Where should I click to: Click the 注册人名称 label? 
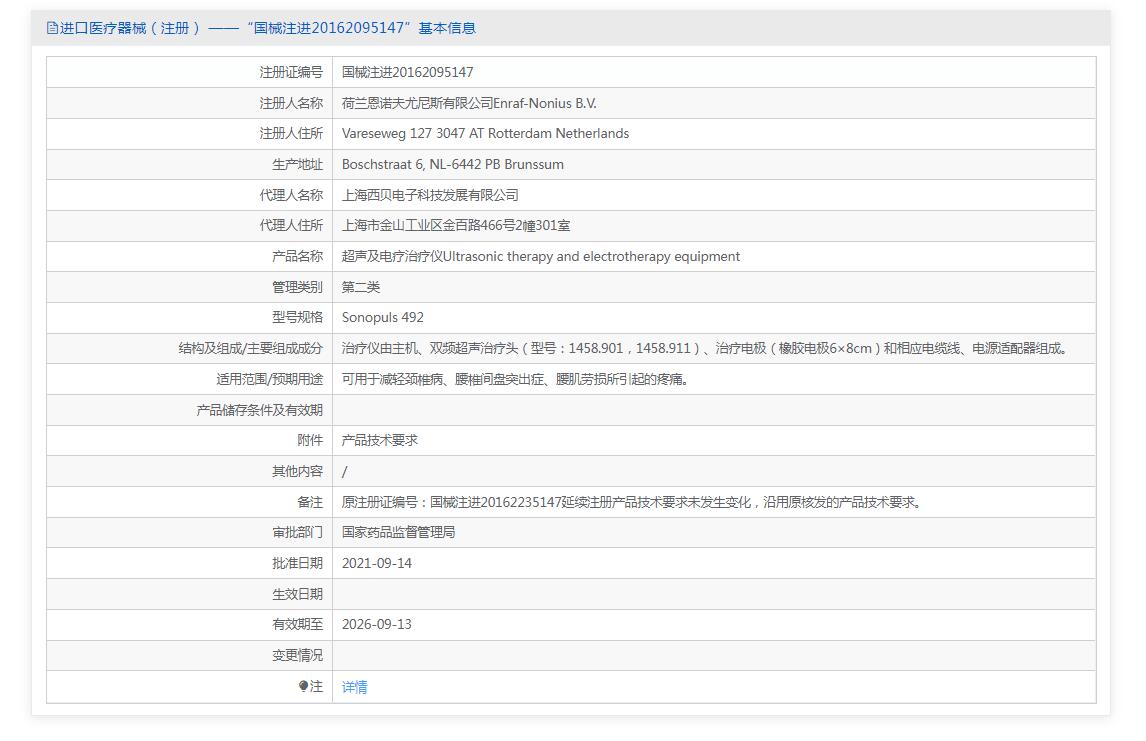click(x=291, y=103)
